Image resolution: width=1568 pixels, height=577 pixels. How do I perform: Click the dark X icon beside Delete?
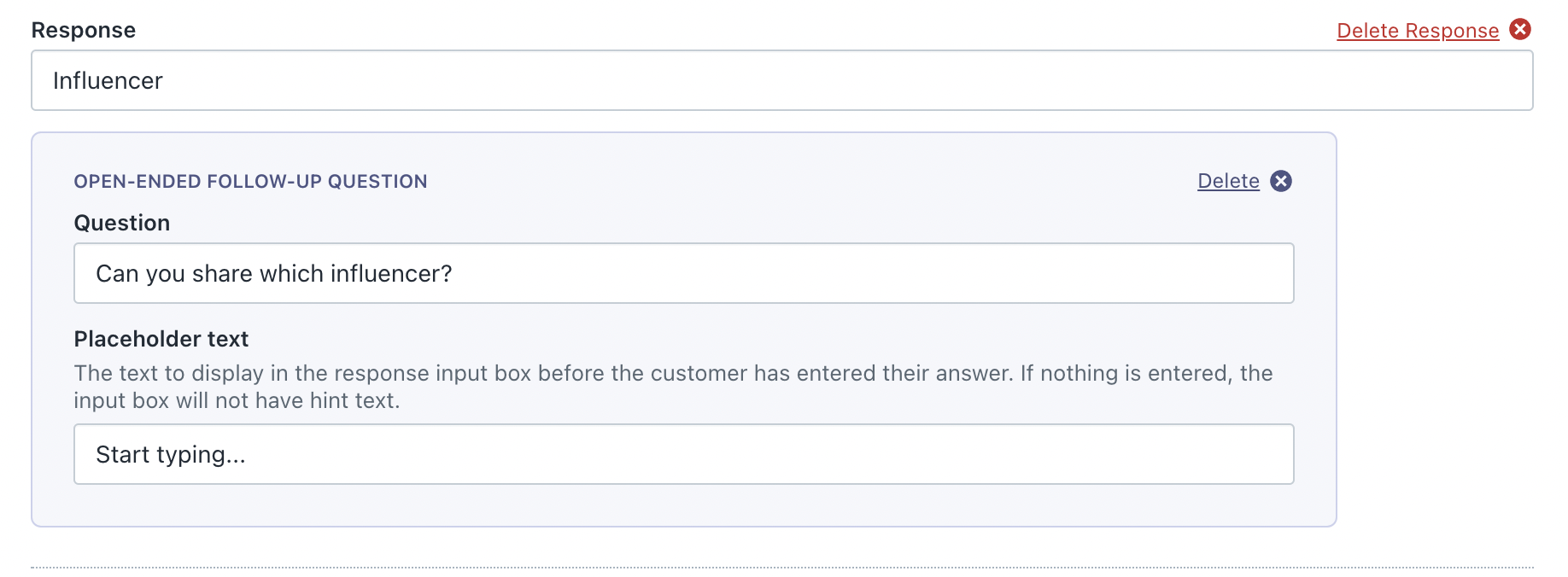point(1281,181)
